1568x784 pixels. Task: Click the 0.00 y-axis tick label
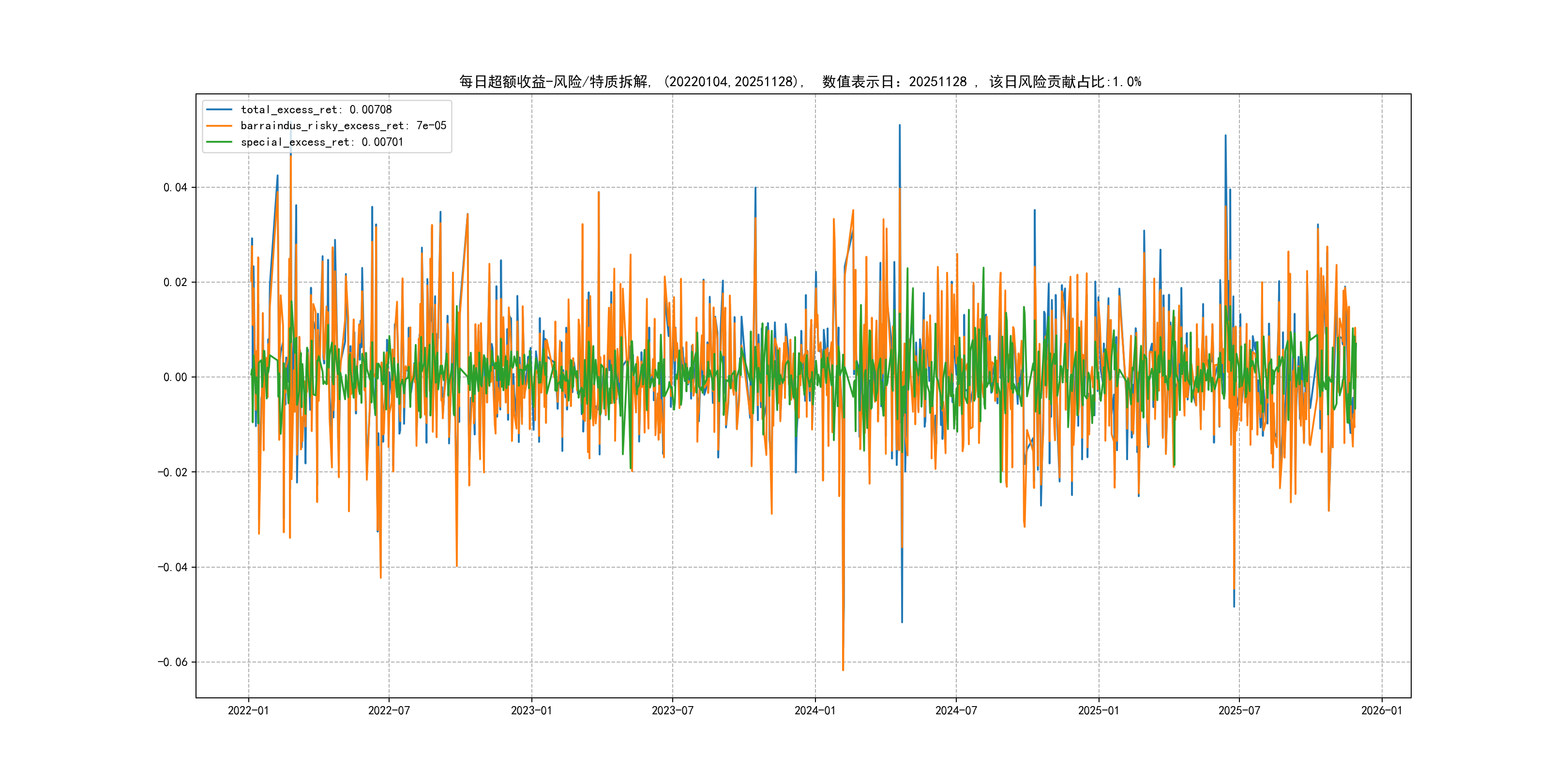[x=175, y=377]
